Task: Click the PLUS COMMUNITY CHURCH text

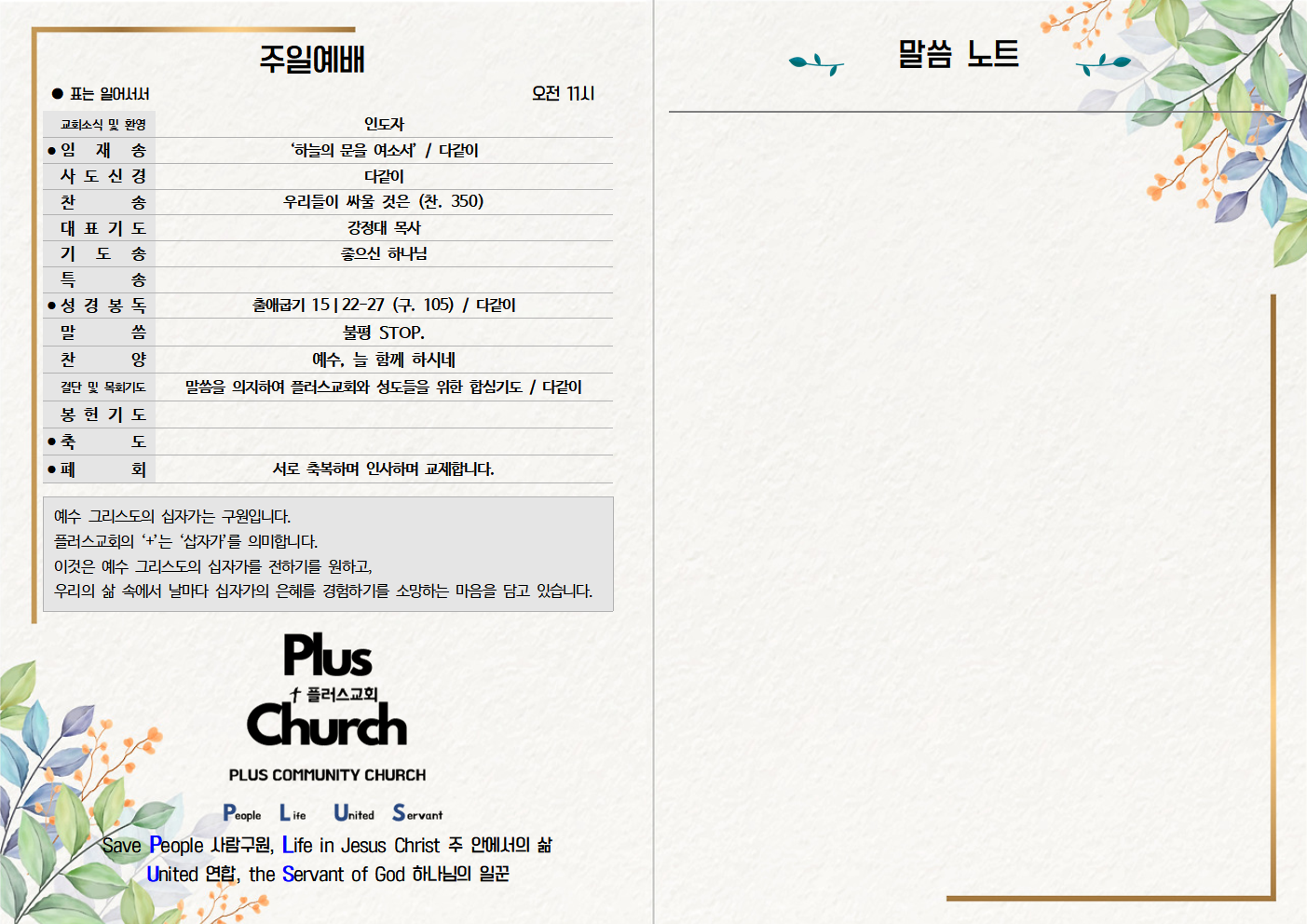Action: pos(327,775)
